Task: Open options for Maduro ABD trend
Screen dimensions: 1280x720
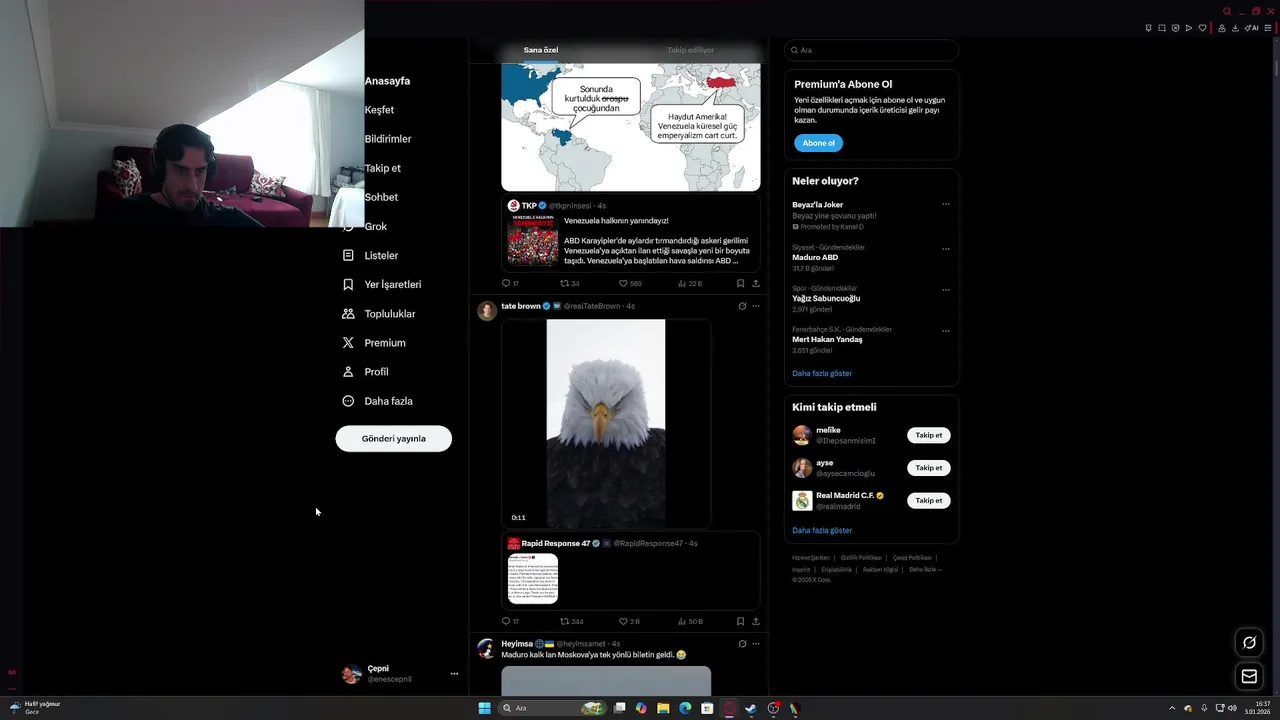Action: [946, 249]
